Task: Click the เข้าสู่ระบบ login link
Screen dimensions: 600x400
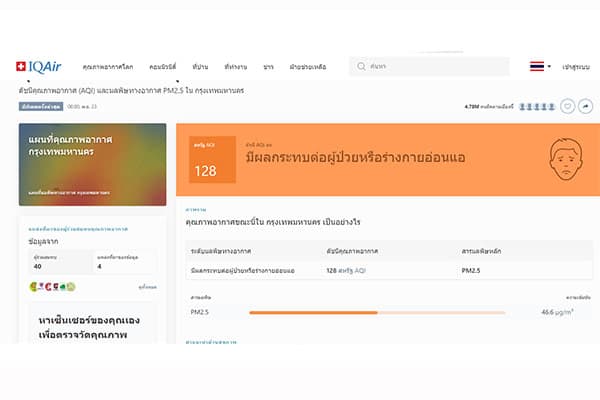Action: click(x=578, y=67)
